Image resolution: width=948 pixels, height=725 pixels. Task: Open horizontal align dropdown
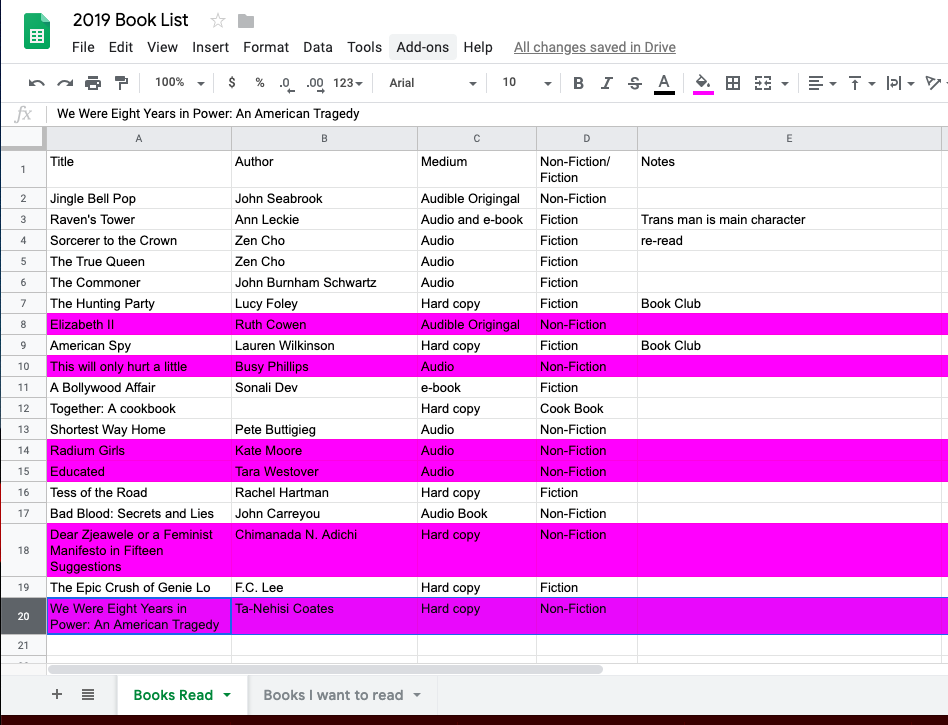coord(822,83)
